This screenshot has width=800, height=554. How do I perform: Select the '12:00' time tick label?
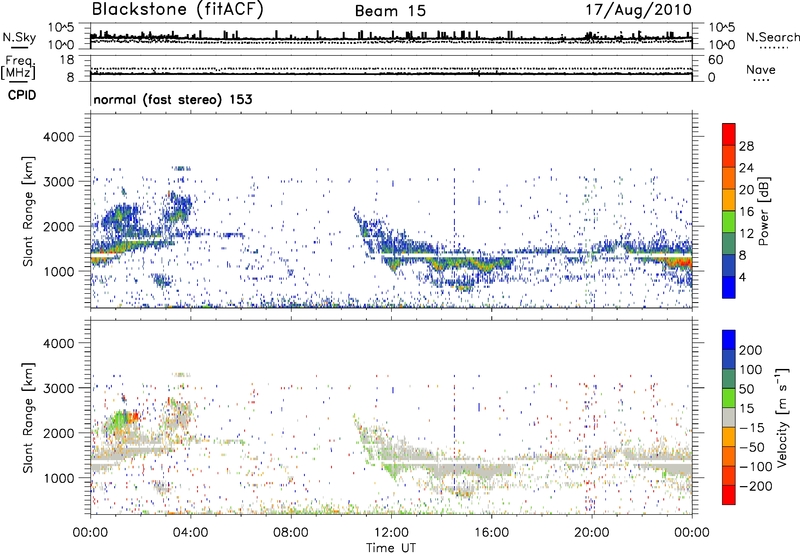(x=391, y=533)
